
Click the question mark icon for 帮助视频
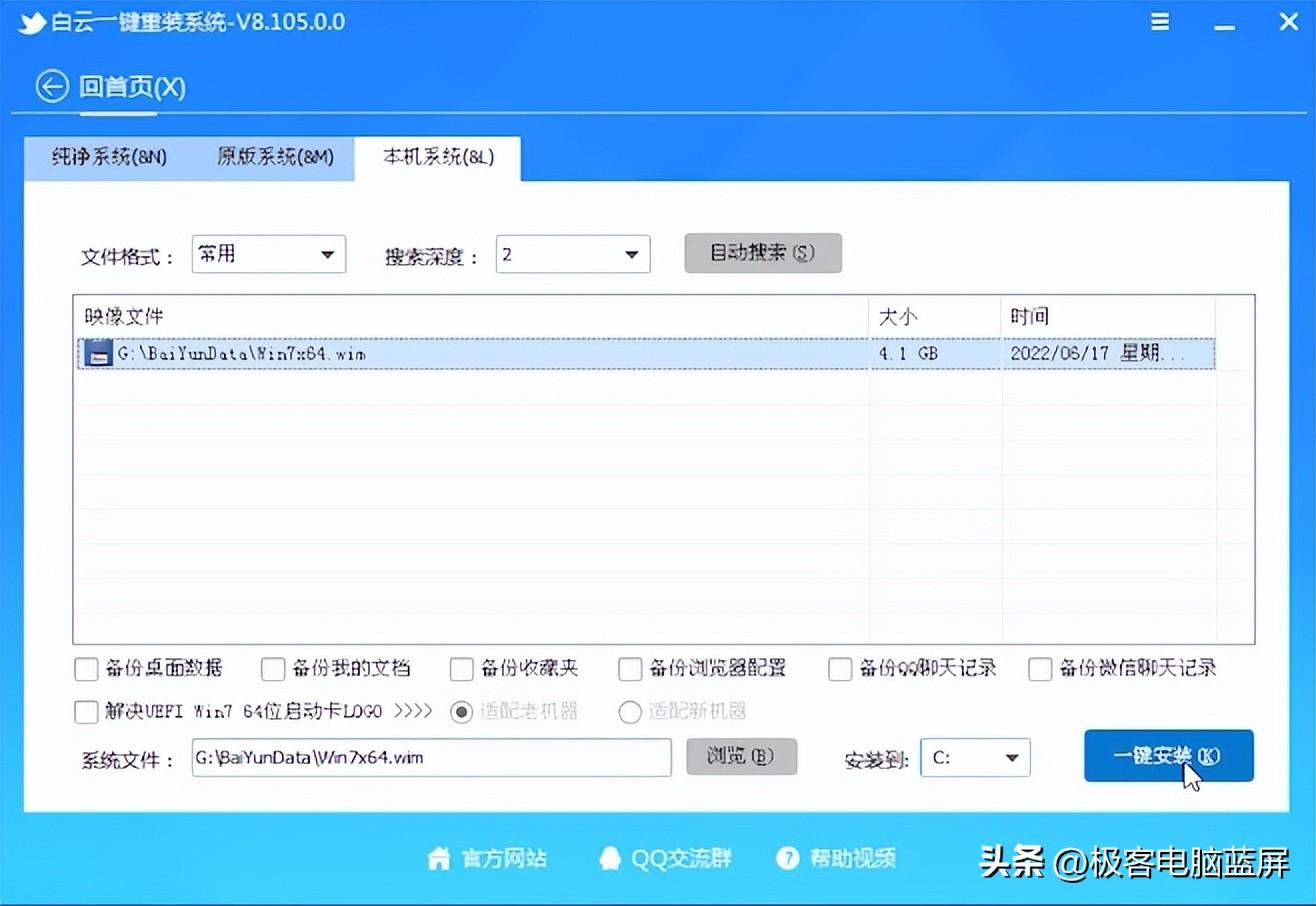pyautogui.click(x=788, y=858)
